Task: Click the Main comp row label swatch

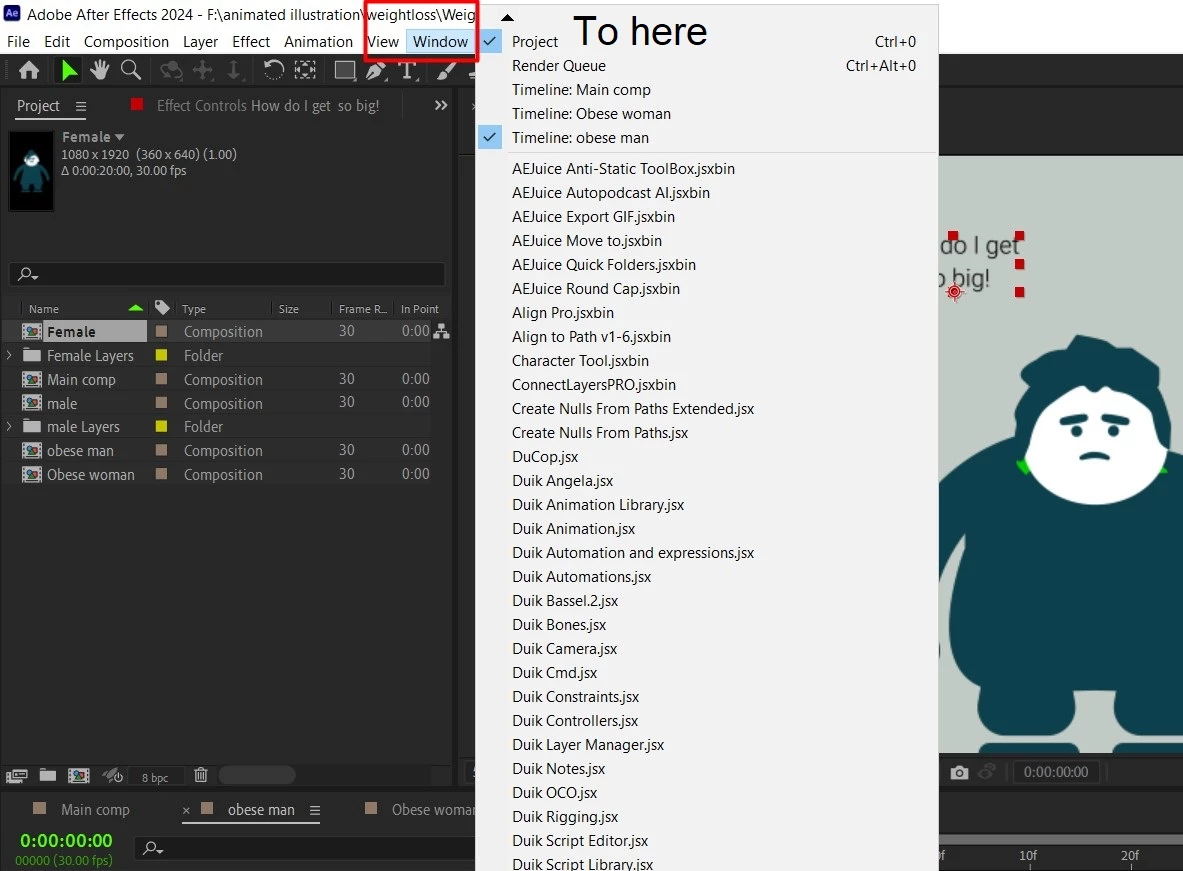Action: [161, 379]
